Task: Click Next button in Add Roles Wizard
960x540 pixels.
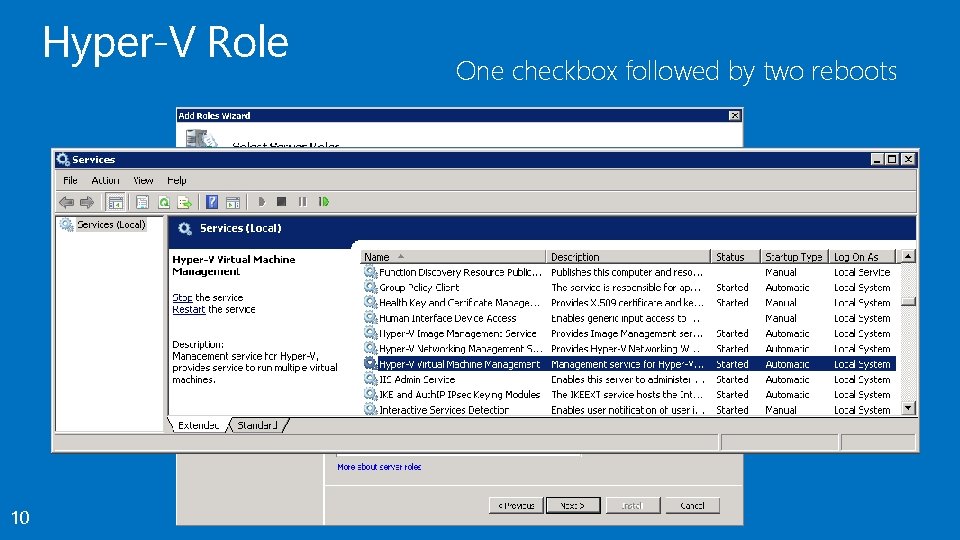Action: coord(573,506)
